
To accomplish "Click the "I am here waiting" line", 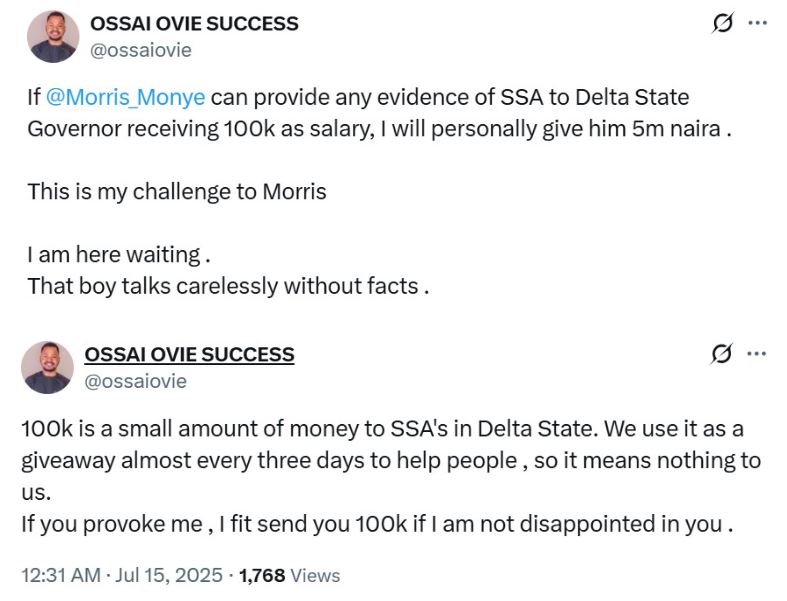I will [118, 256].
